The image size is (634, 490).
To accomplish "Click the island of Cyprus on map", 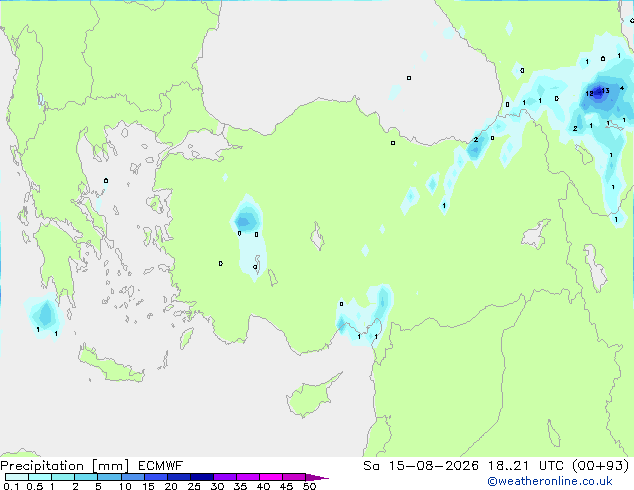I will point(309,398).
